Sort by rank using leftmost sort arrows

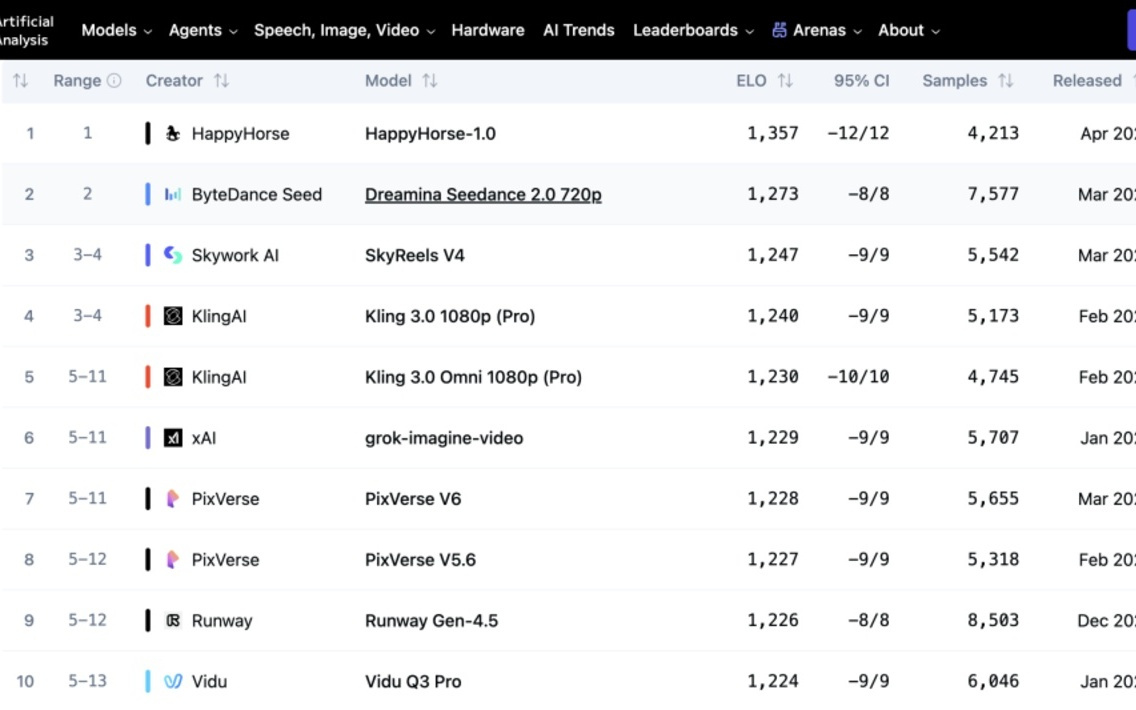[x=20, y=80]
